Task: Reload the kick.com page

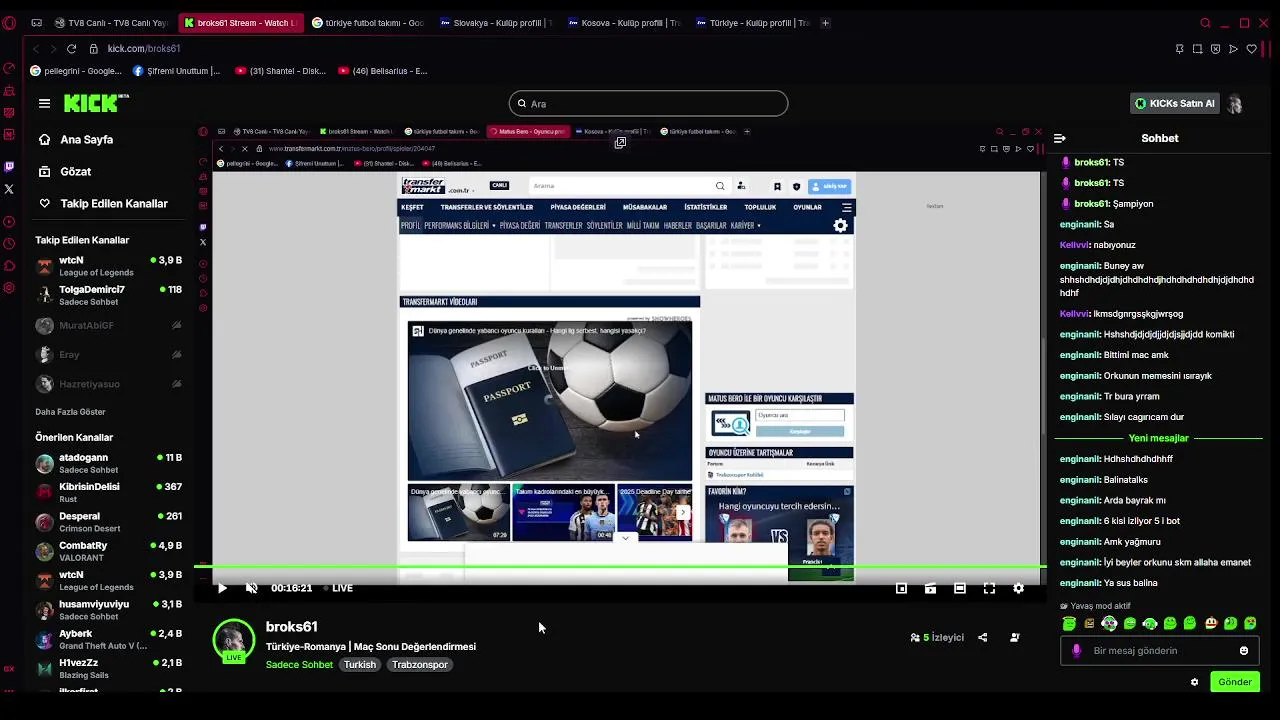Action: [71, 49]
